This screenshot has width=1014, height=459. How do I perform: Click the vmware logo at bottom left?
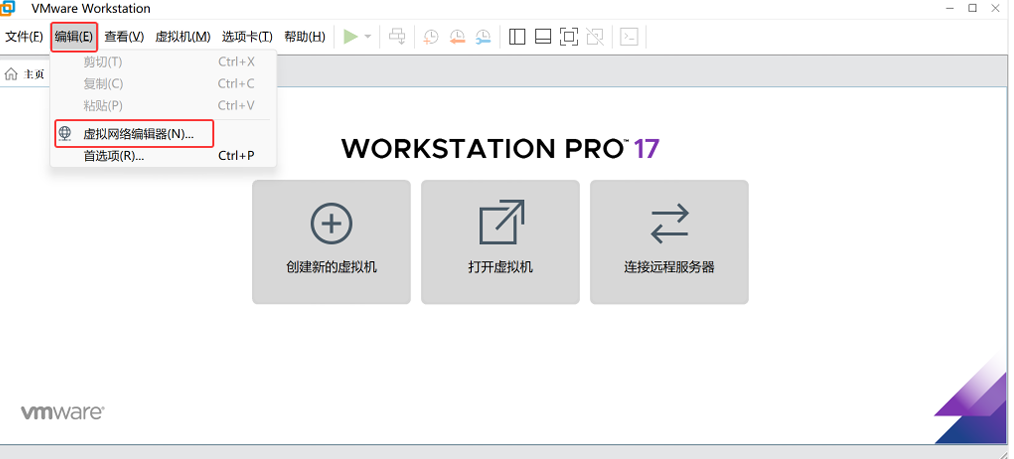click(x=63, y=412)
